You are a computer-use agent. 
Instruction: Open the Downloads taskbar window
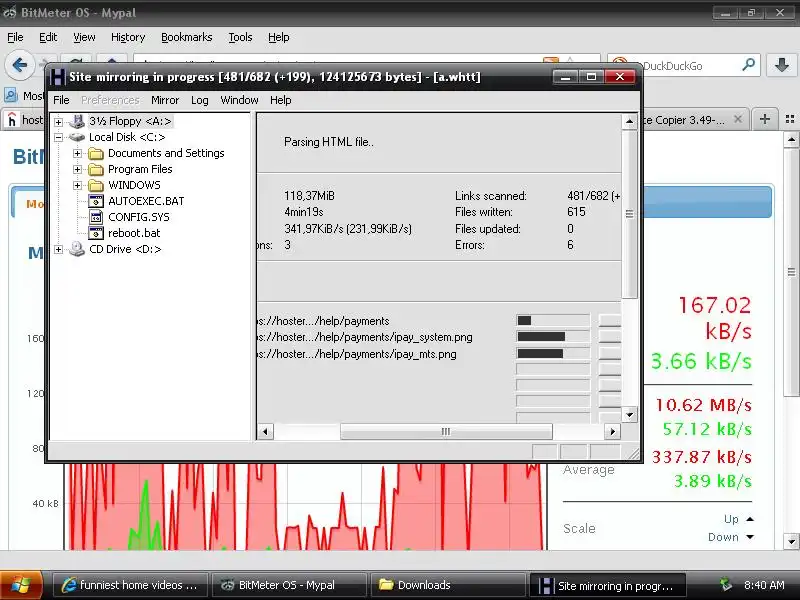(x=448, y=585)
